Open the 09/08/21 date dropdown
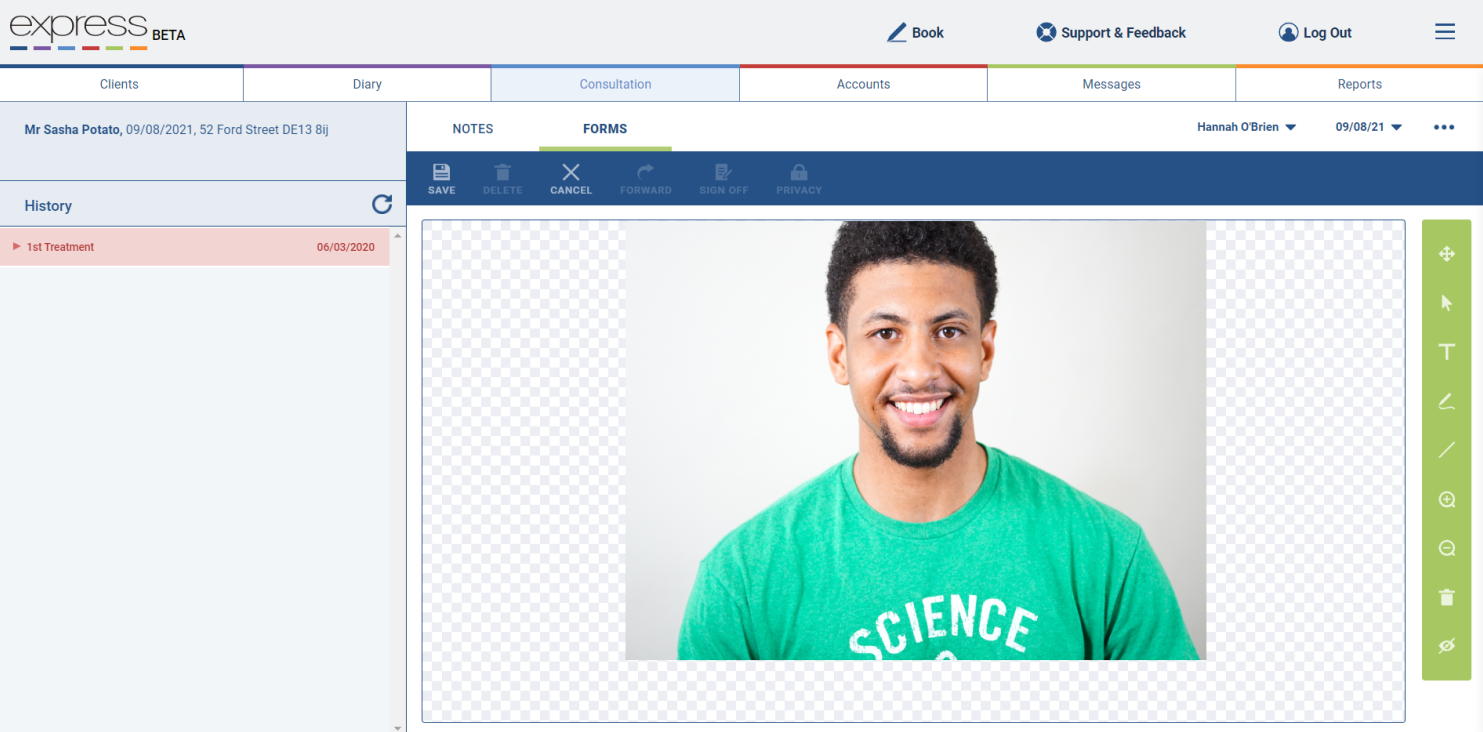 click(x=1369, y=127)
